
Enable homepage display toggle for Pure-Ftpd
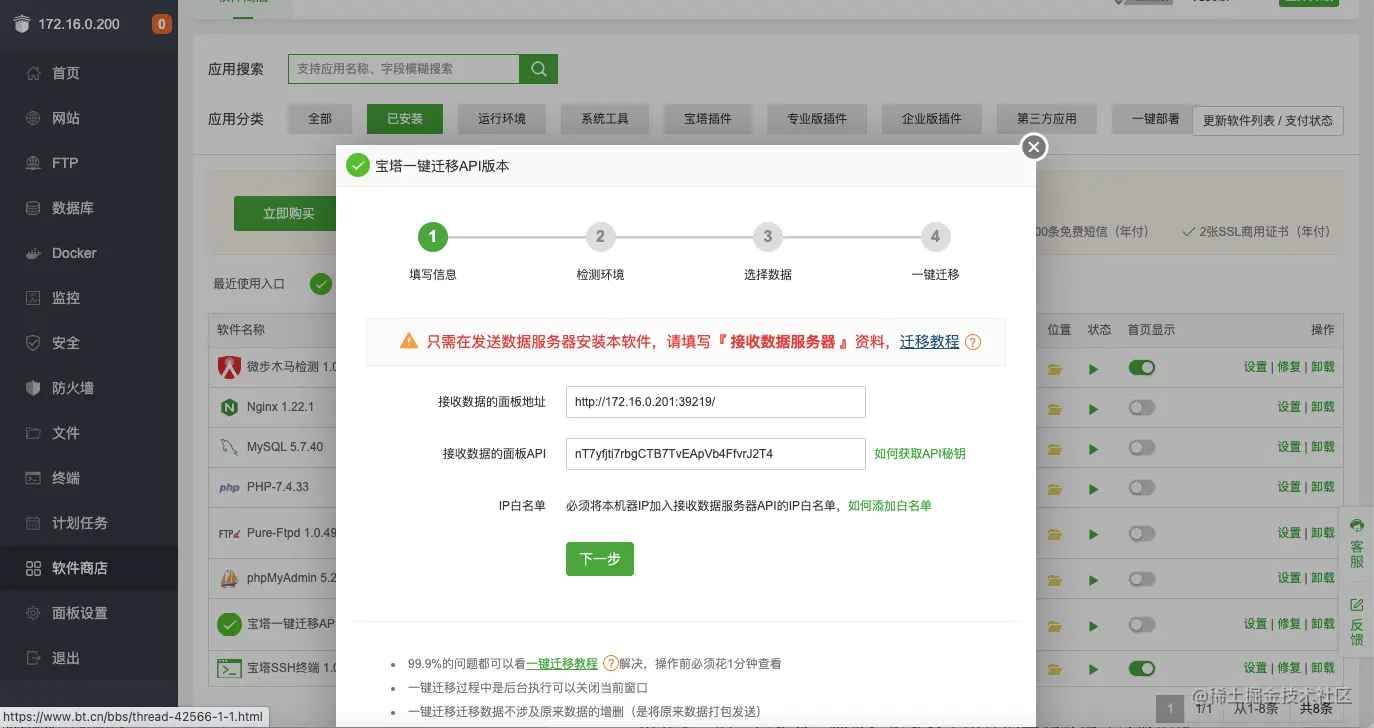click(1141, 533)
